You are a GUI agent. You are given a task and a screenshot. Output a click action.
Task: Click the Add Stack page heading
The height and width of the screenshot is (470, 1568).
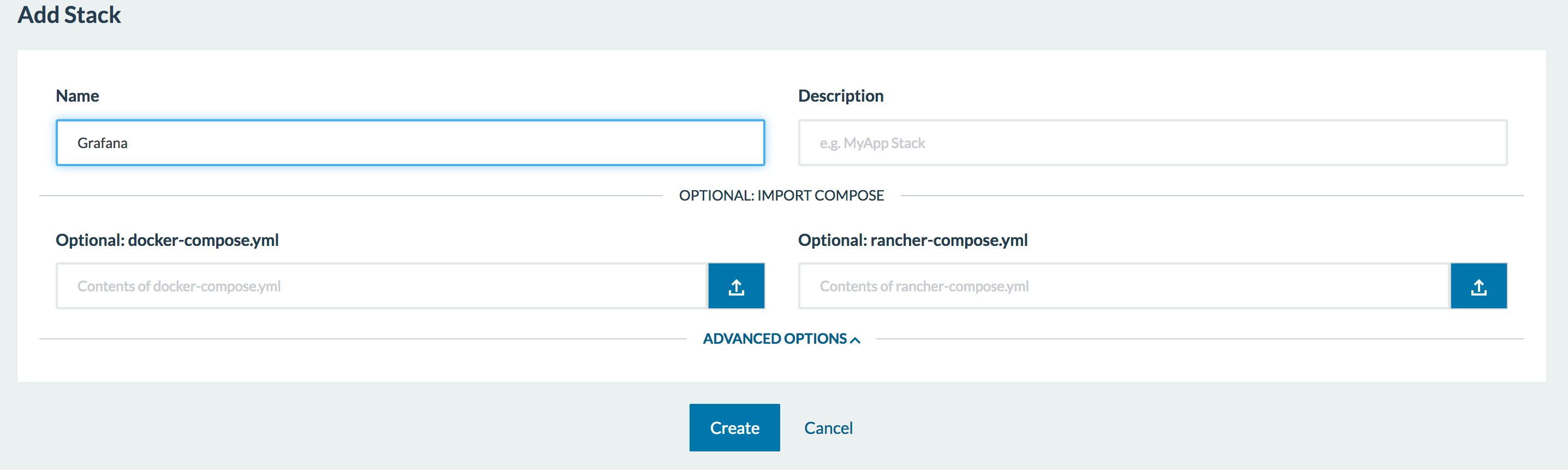point(69,15)
